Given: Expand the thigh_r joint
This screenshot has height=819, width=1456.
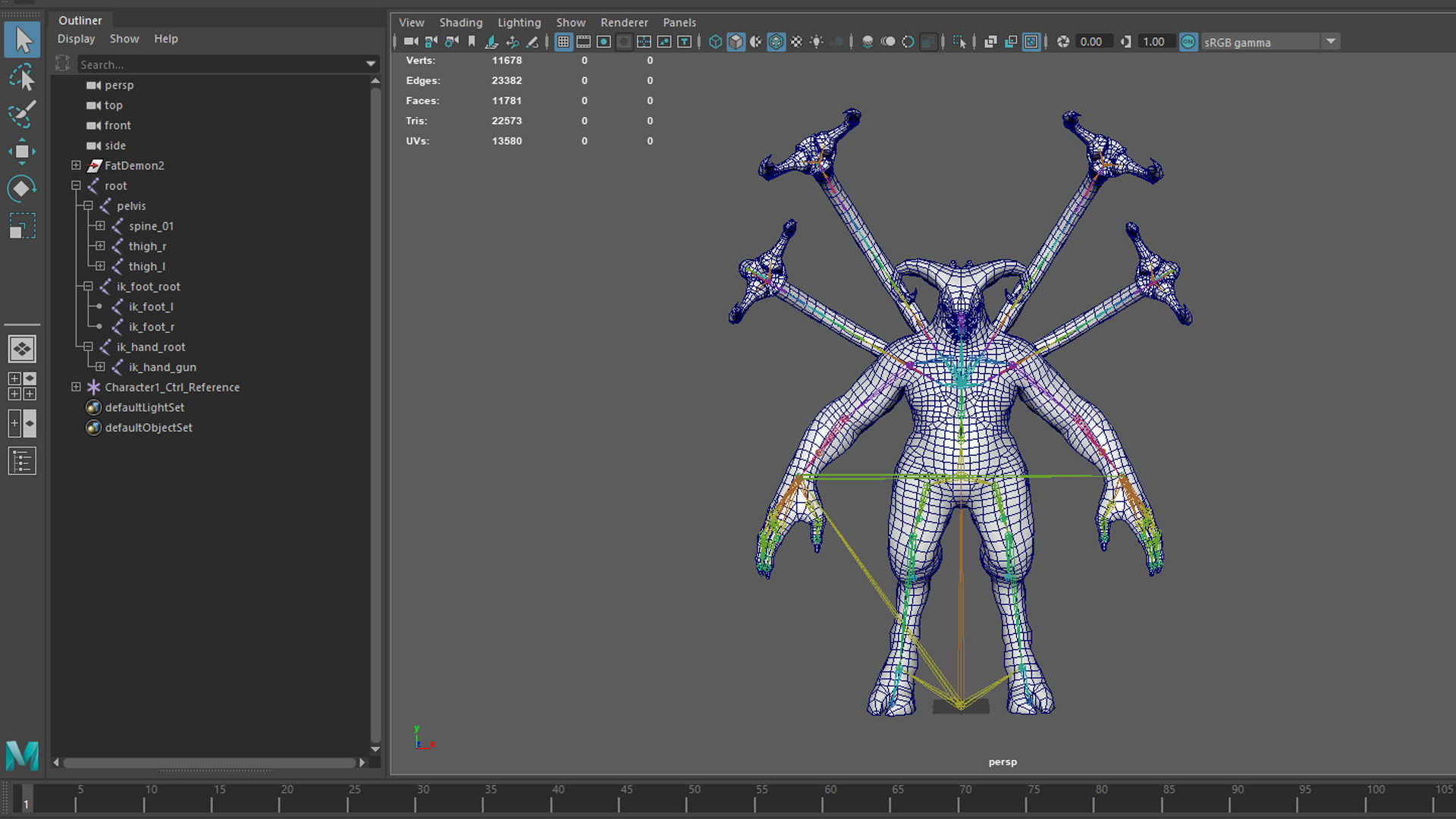Looking at the screenshot, I should click(100, 246).
